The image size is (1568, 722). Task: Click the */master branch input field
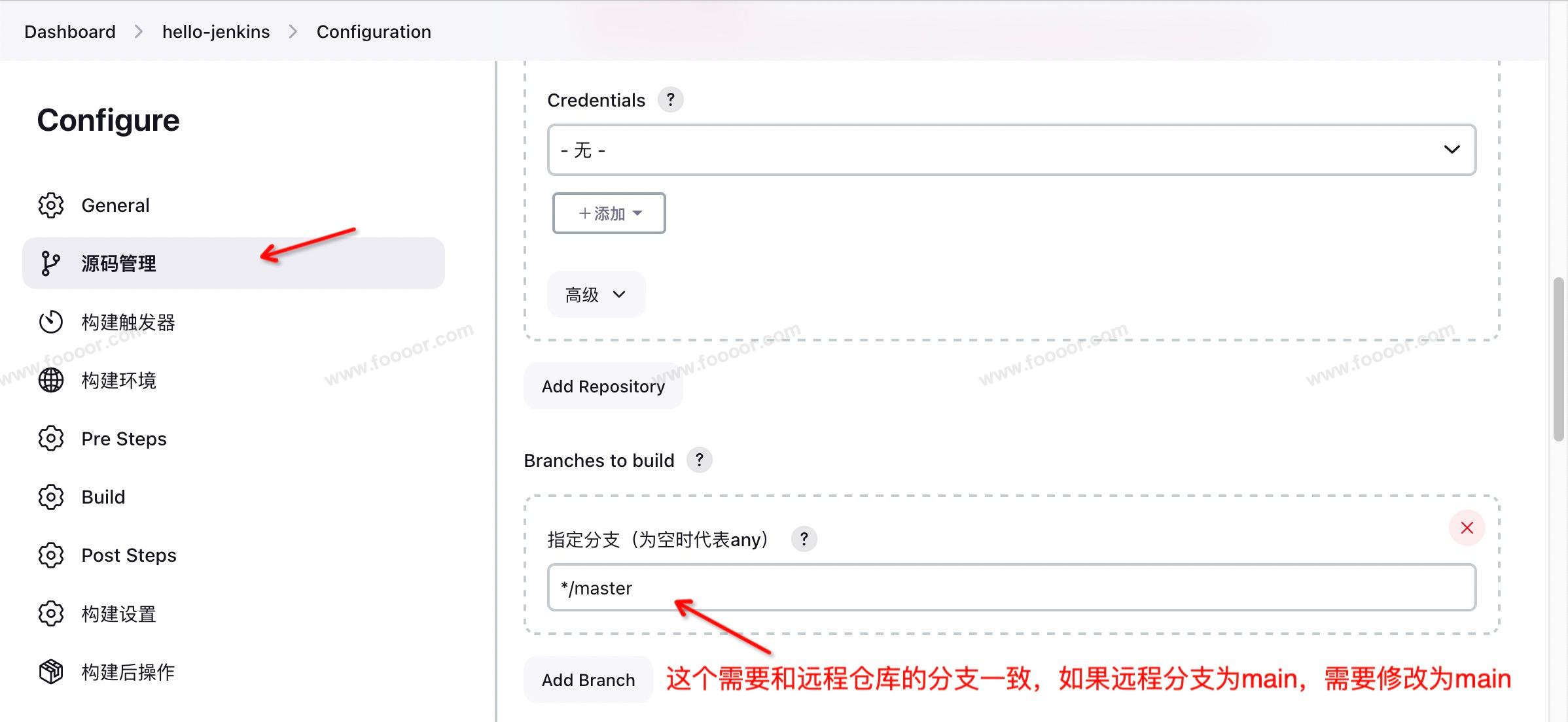tap(1011, 587)
